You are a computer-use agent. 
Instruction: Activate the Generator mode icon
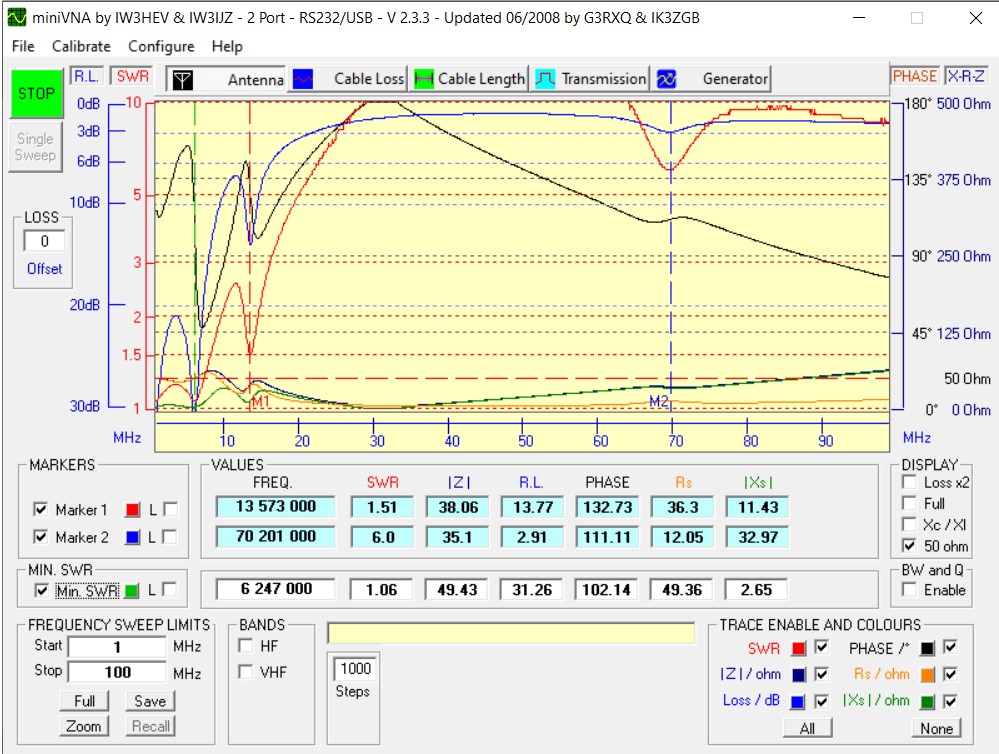(667, 79)
